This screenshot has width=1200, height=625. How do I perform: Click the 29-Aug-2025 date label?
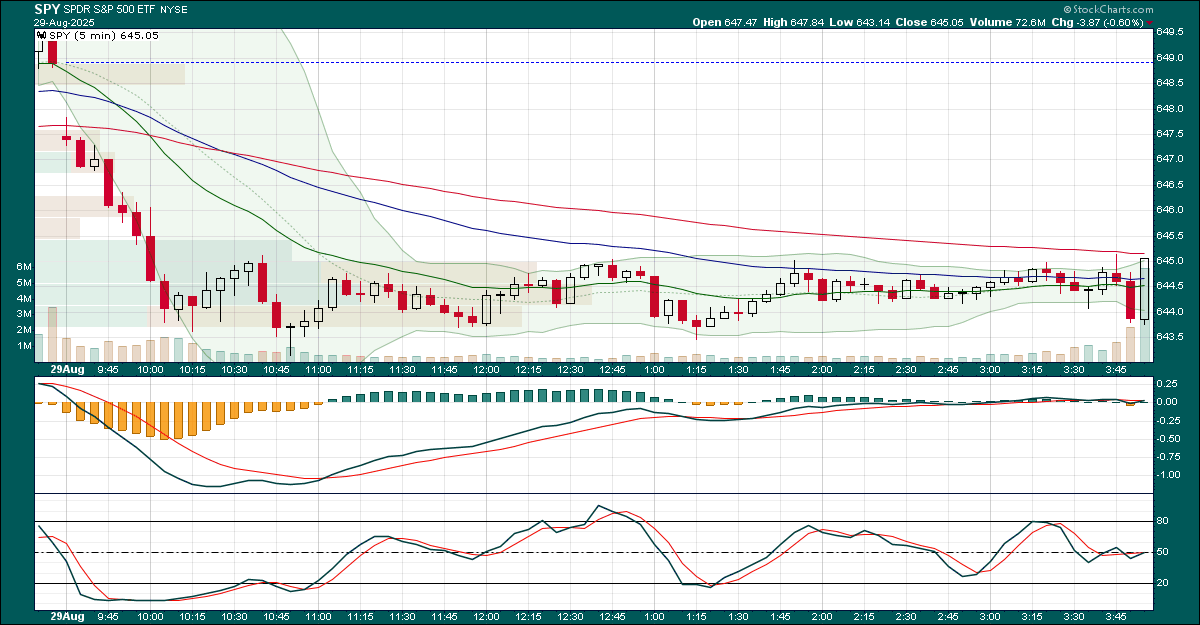click(62, 22)
